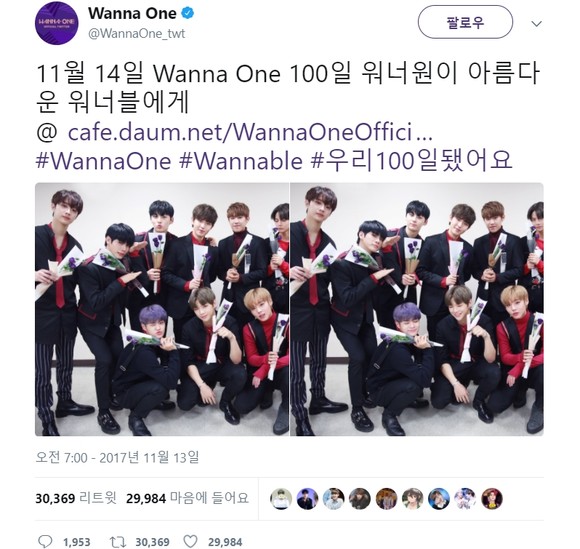Open first liker avatar in row
580x549 pixels.
281,499
